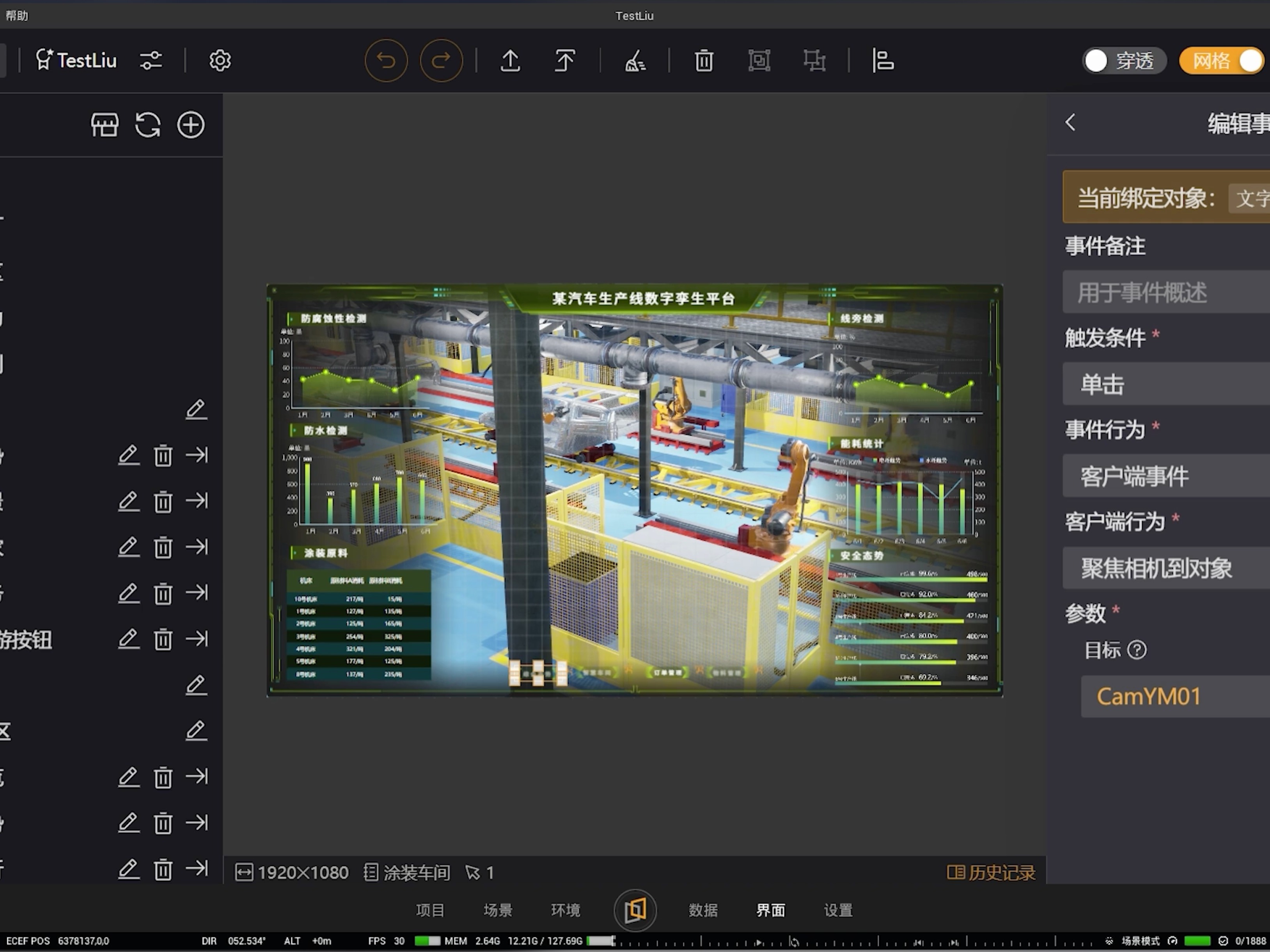Viewport: 1270px width, 952px height.
Task: Open the 历史记录 history link
Action: (x=991, y=873)
